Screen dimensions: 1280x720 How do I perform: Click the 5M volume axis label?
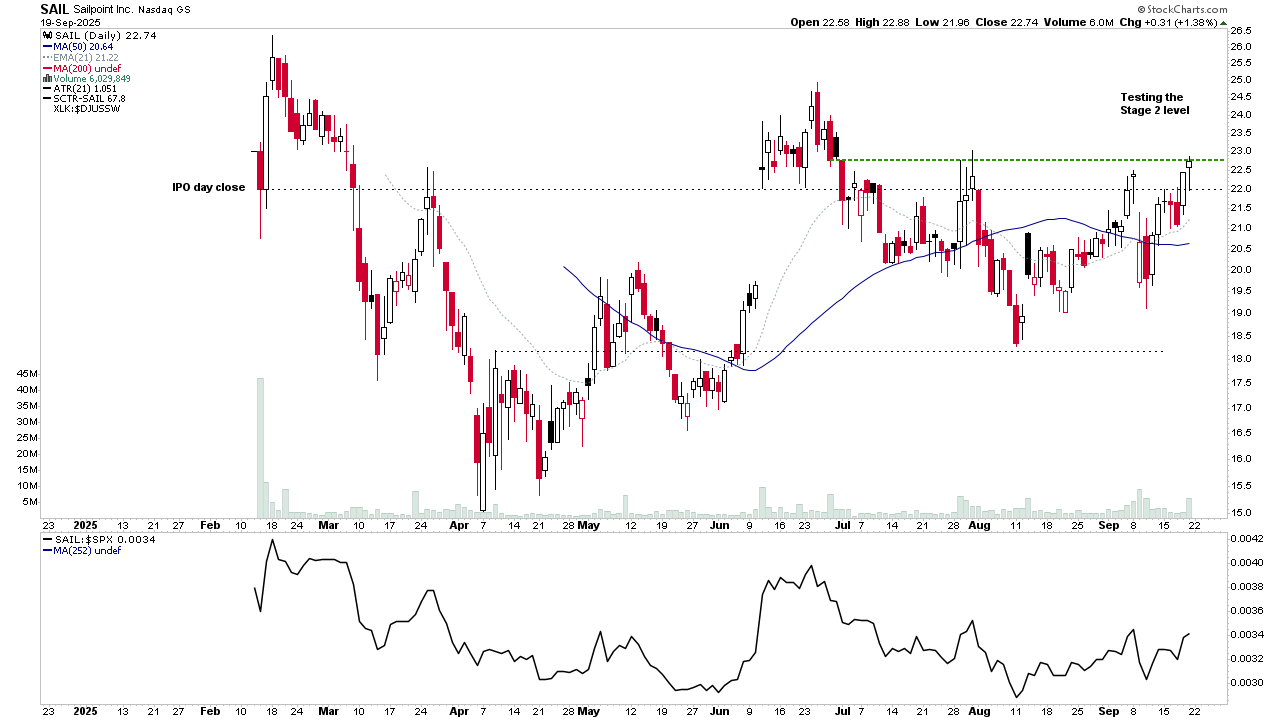(30, 502)
